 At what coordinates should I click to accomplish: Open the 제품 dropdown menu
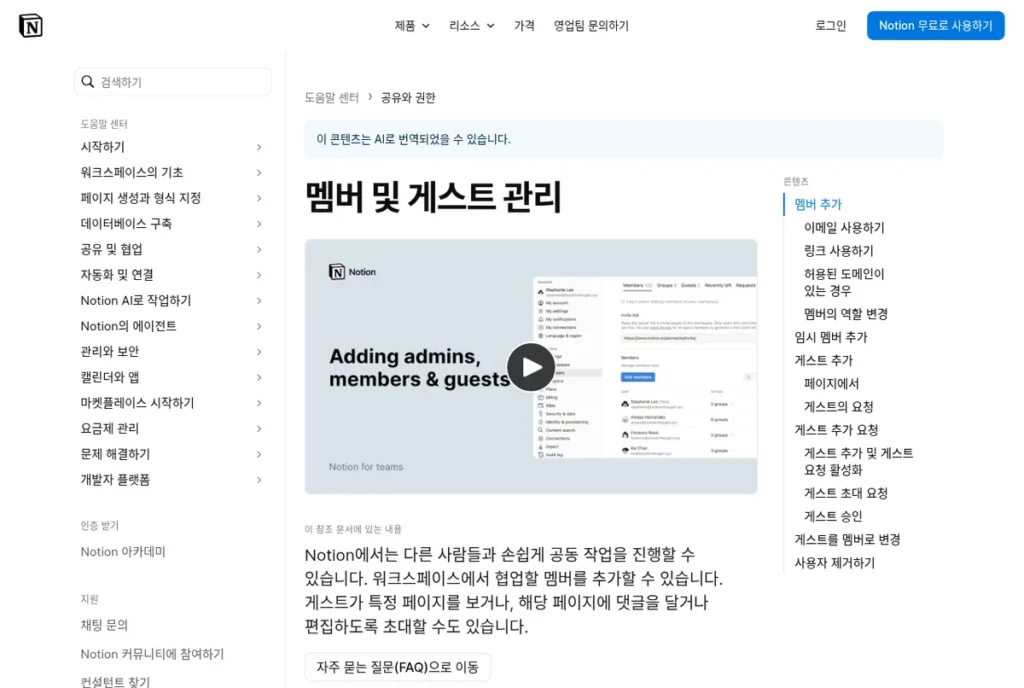coord(412,25)
